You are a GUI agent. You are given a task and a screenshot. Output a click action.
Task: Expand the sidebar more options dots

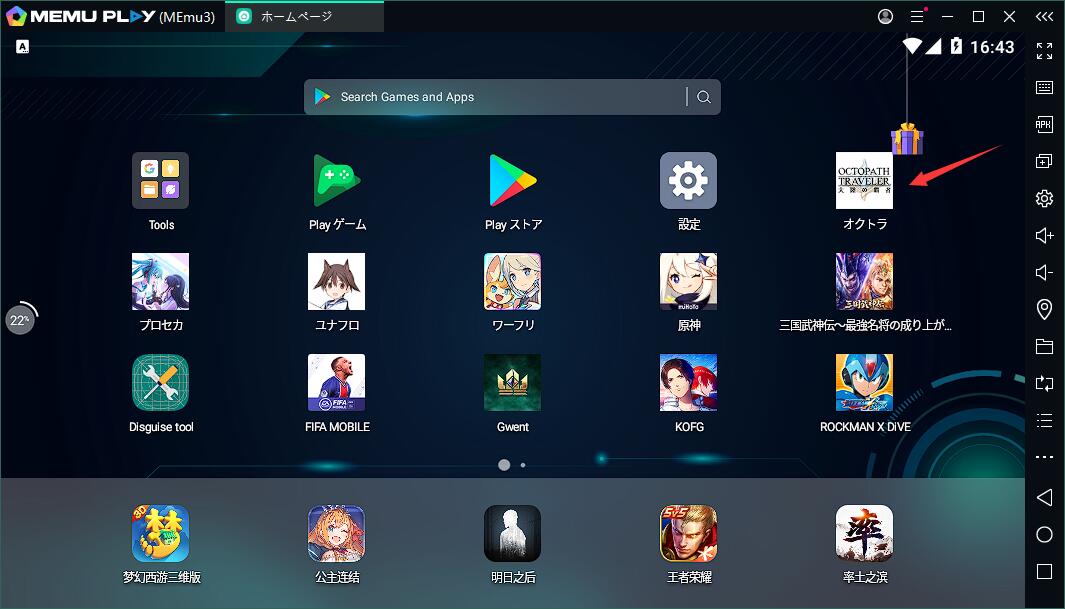tap(1046, 457)
